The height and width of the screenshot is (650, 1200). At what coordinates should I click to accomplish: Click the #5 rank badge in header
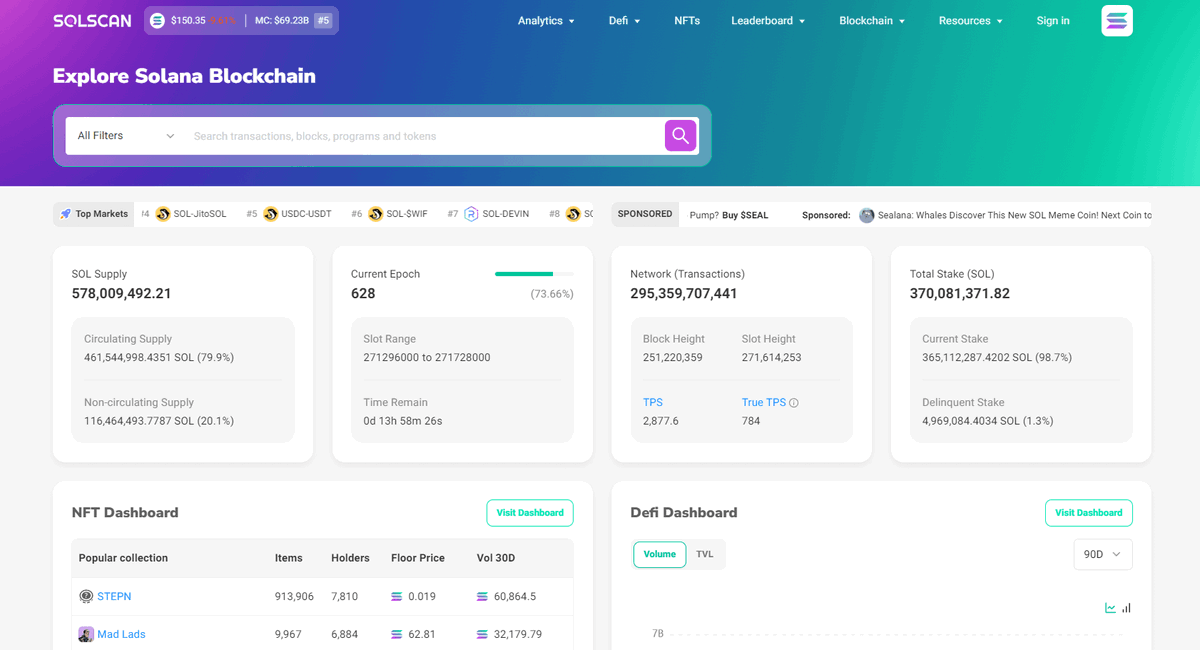point(323,21)
